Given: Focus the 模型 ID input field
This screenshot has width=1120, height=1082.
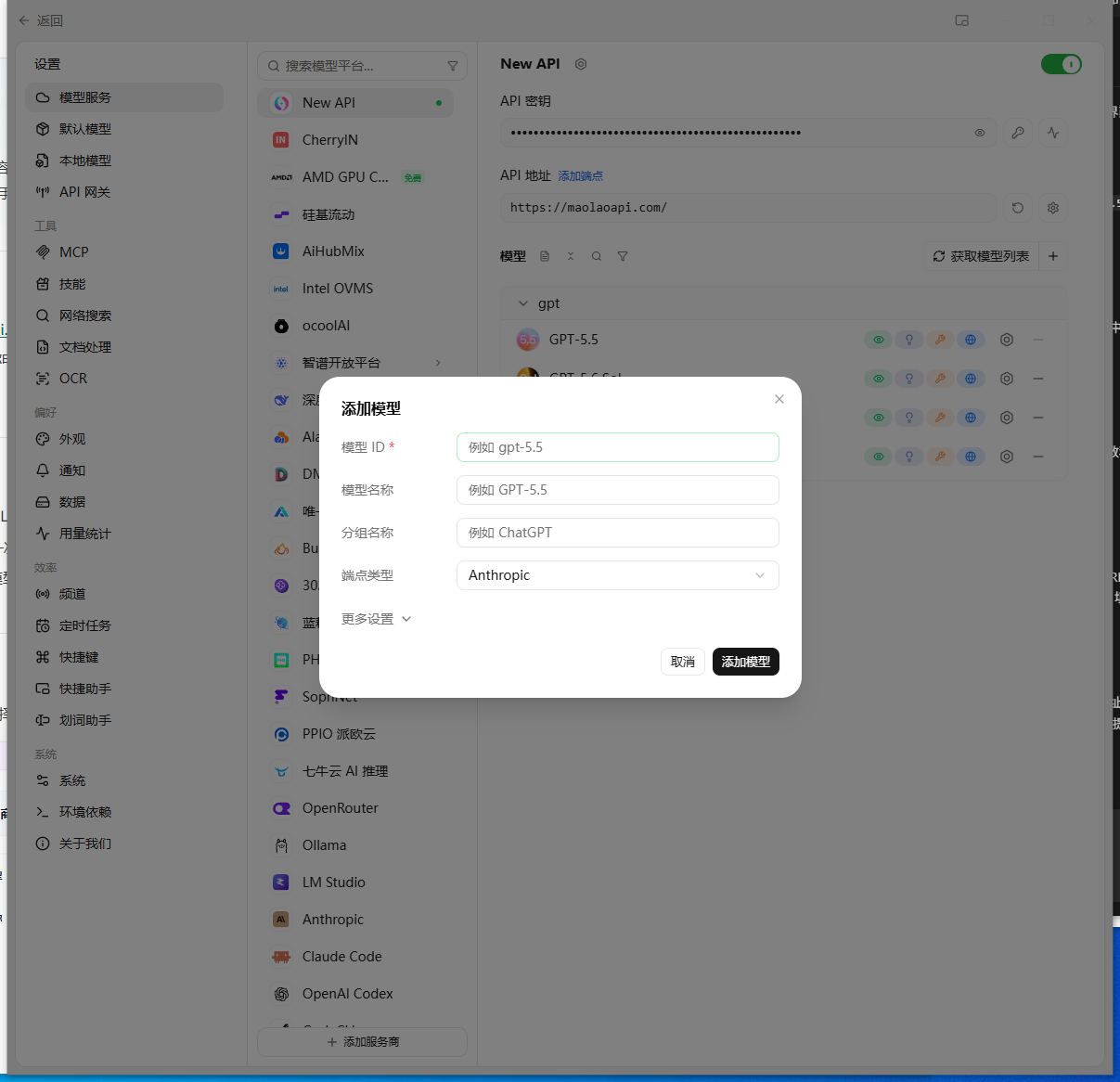Looking at the screenshot, I should (x=617, y=447).
